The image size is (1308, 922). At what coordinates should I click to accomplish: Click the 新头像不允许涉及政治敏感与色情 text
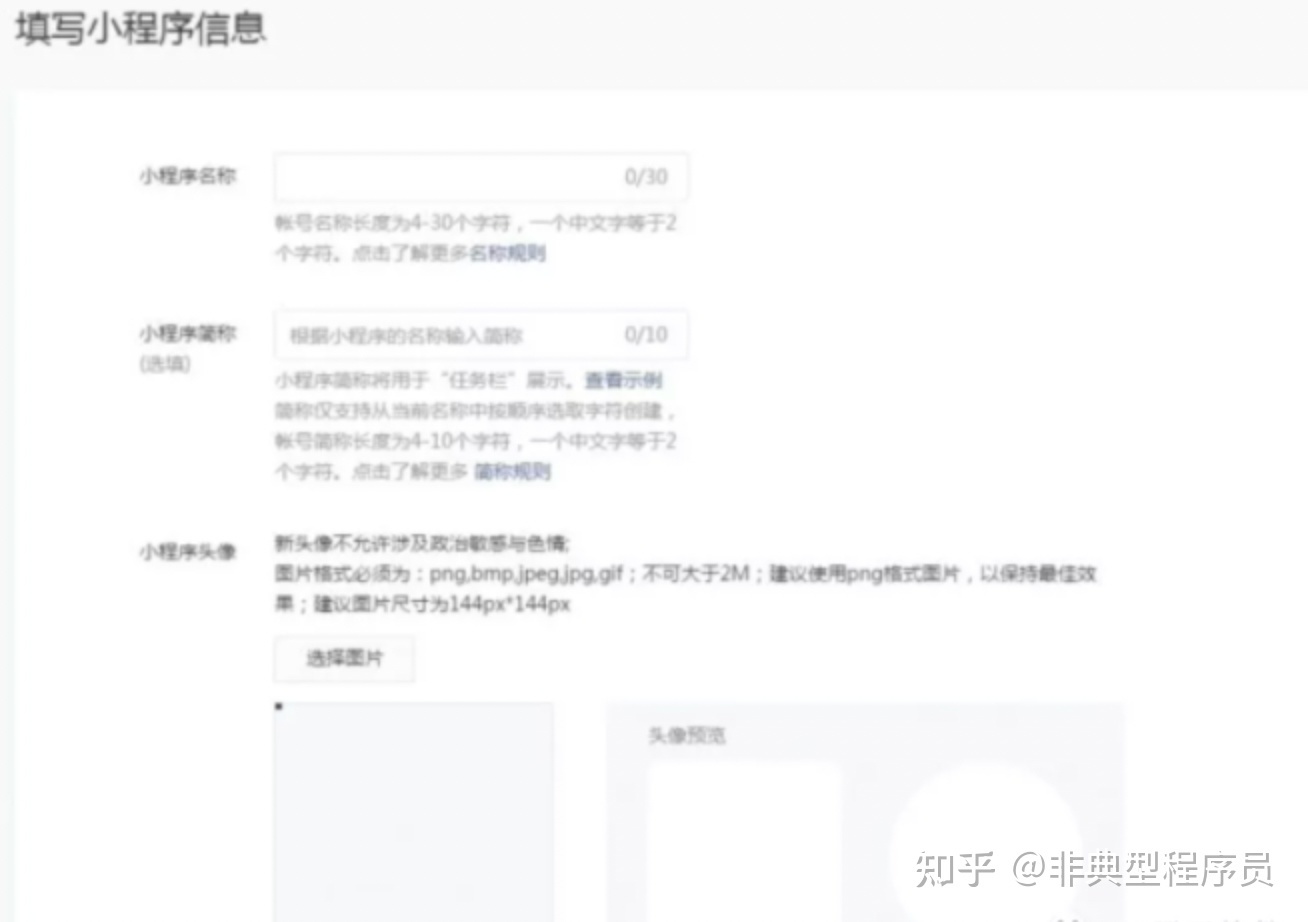coord(422,543)
